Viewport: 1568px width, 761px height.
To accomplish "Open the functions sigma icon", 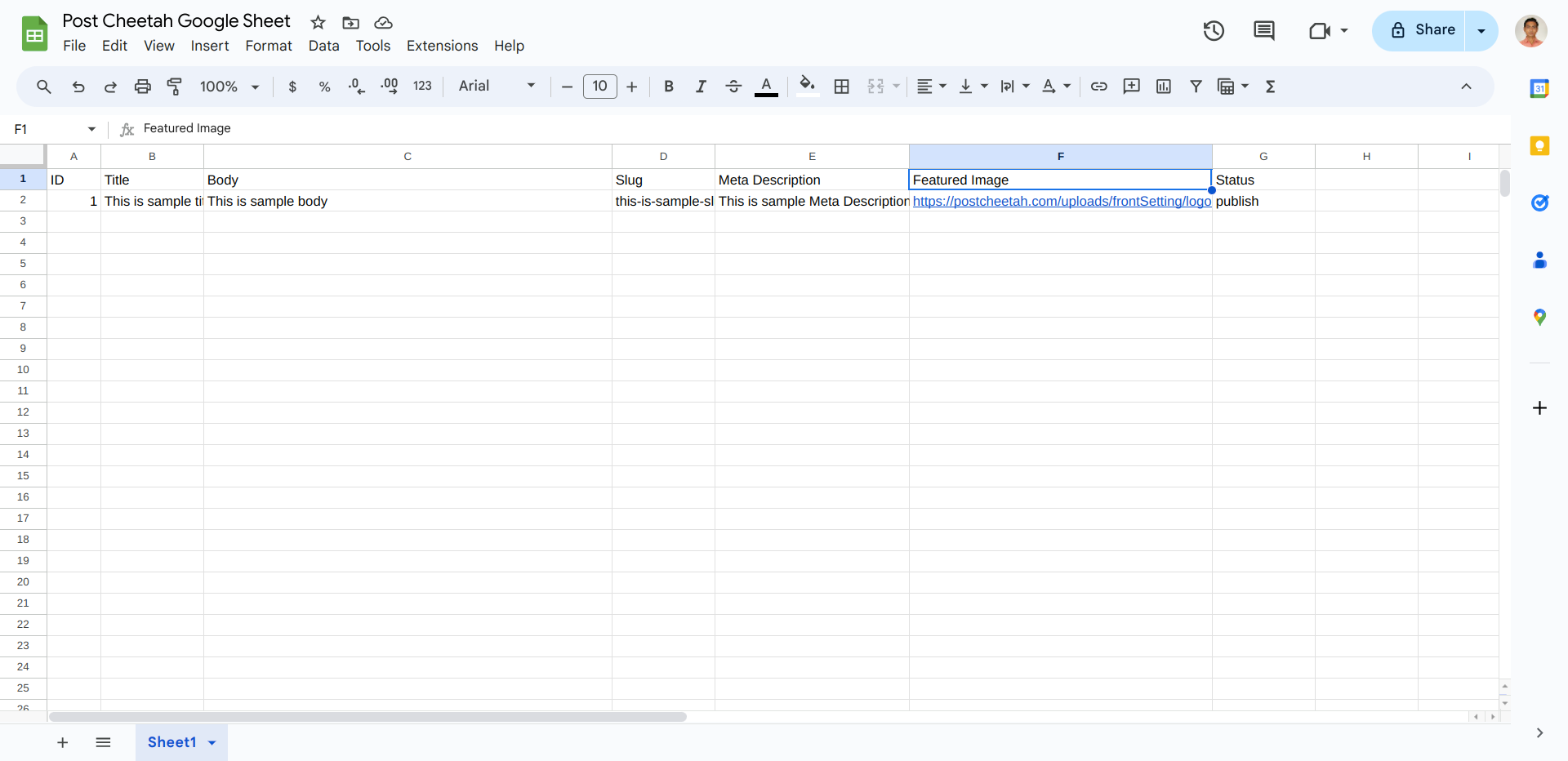I will click(1270, 87).
